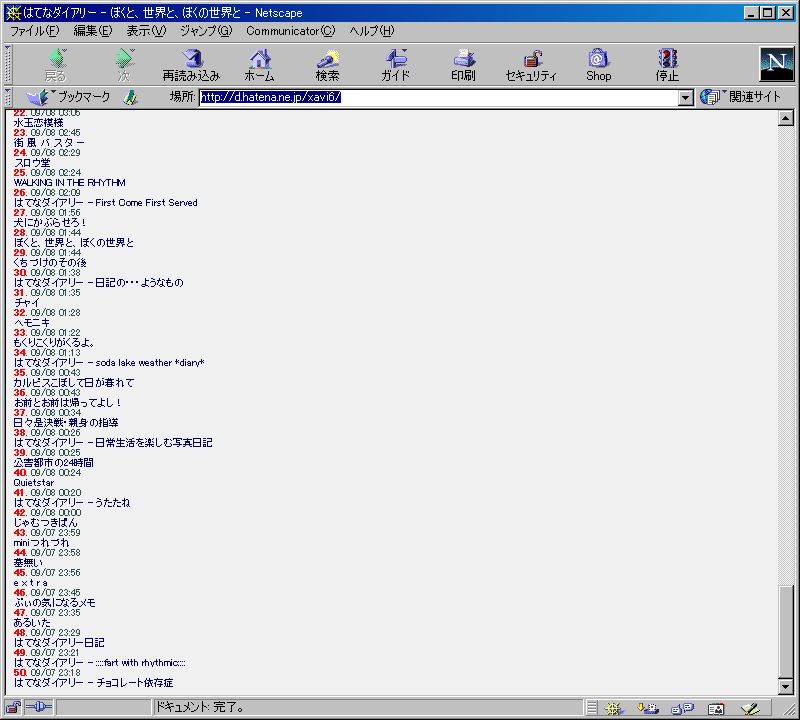Click the Shop toolbar icon

[x=598, y=65]
